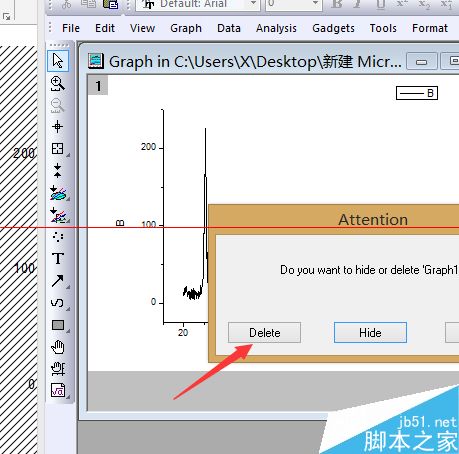This screenshot has width=459, height=454.
Task: Select the Rectangle drawing tool
Action: tap(58, 325)
